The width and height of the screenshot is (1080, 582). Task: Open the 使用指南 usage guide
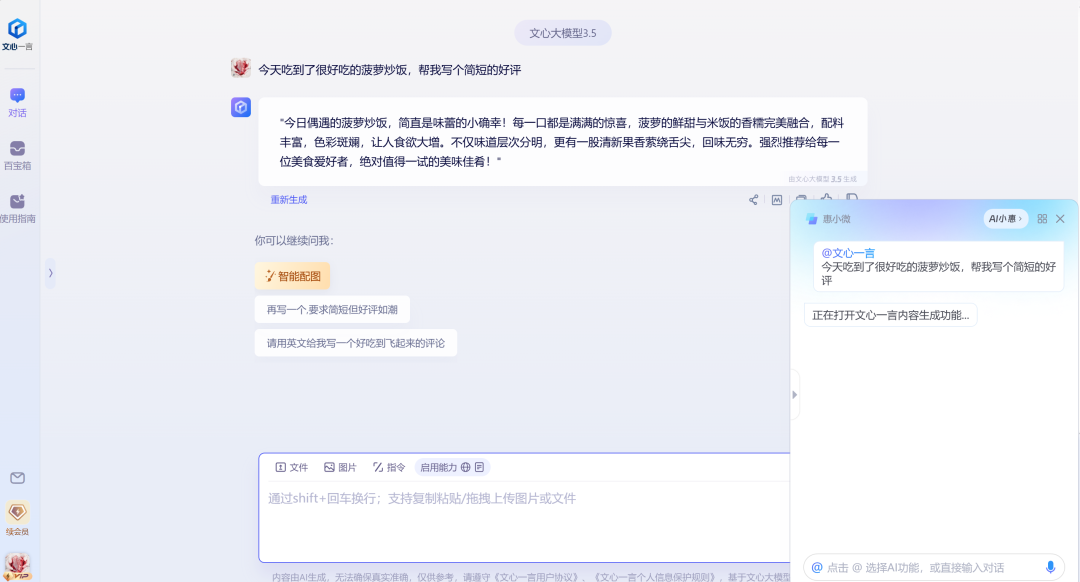(x=17, y=209)
